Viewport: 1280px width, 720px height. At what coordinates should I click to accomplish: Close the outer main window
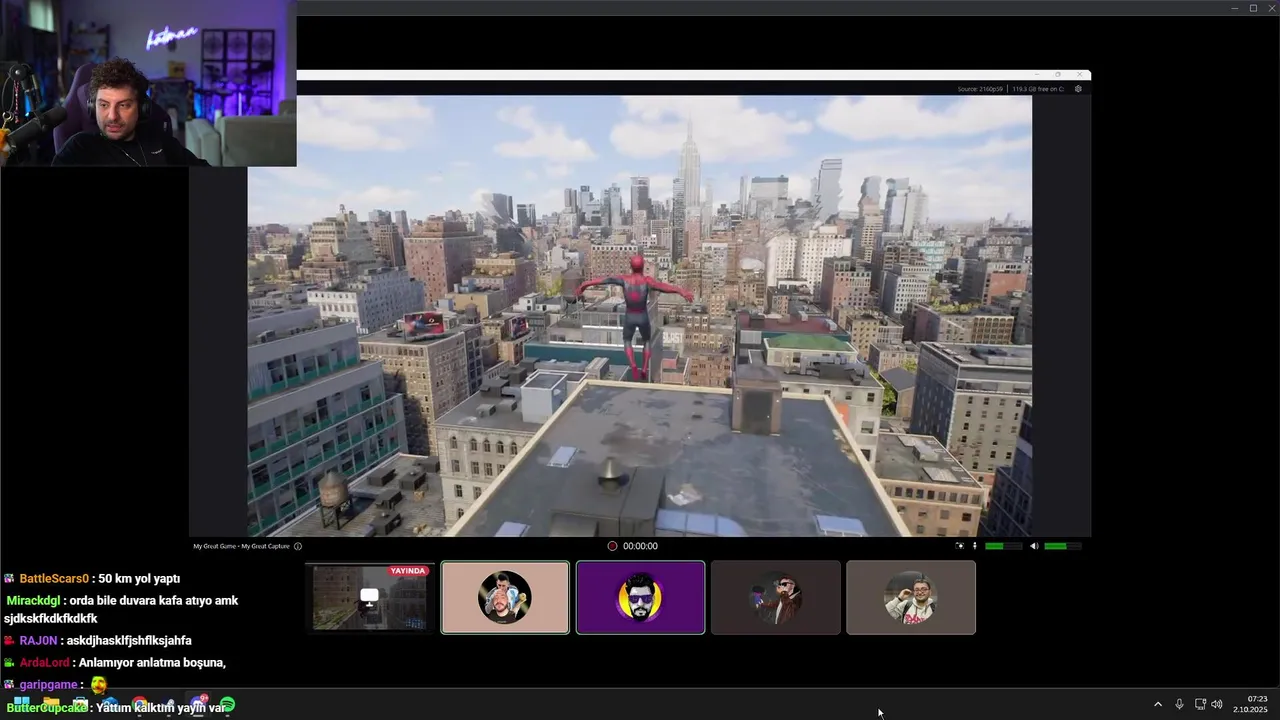click(1270, 8)
